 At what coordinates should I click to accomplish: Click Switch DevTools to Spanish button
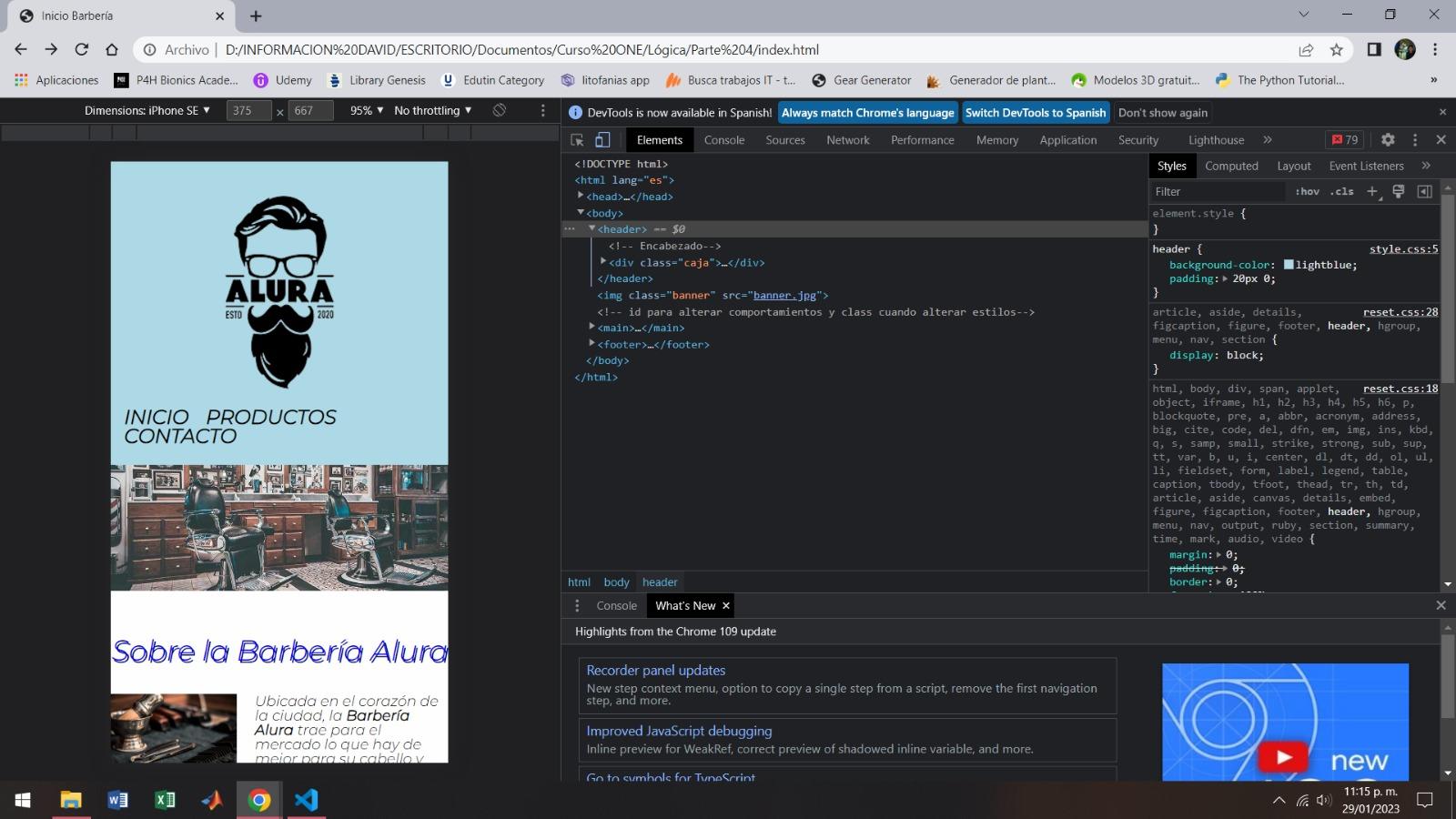tap(1036, 113)
